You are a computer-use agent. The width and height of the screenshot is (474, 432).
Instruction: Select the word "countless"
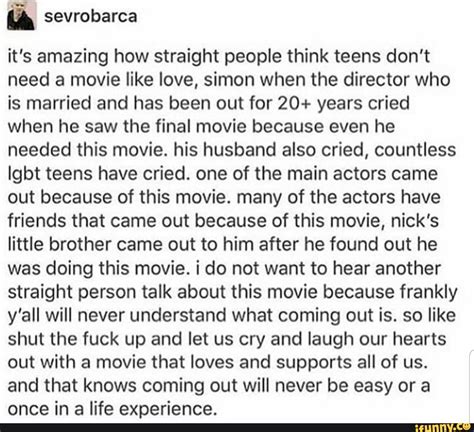click(415, 150)
